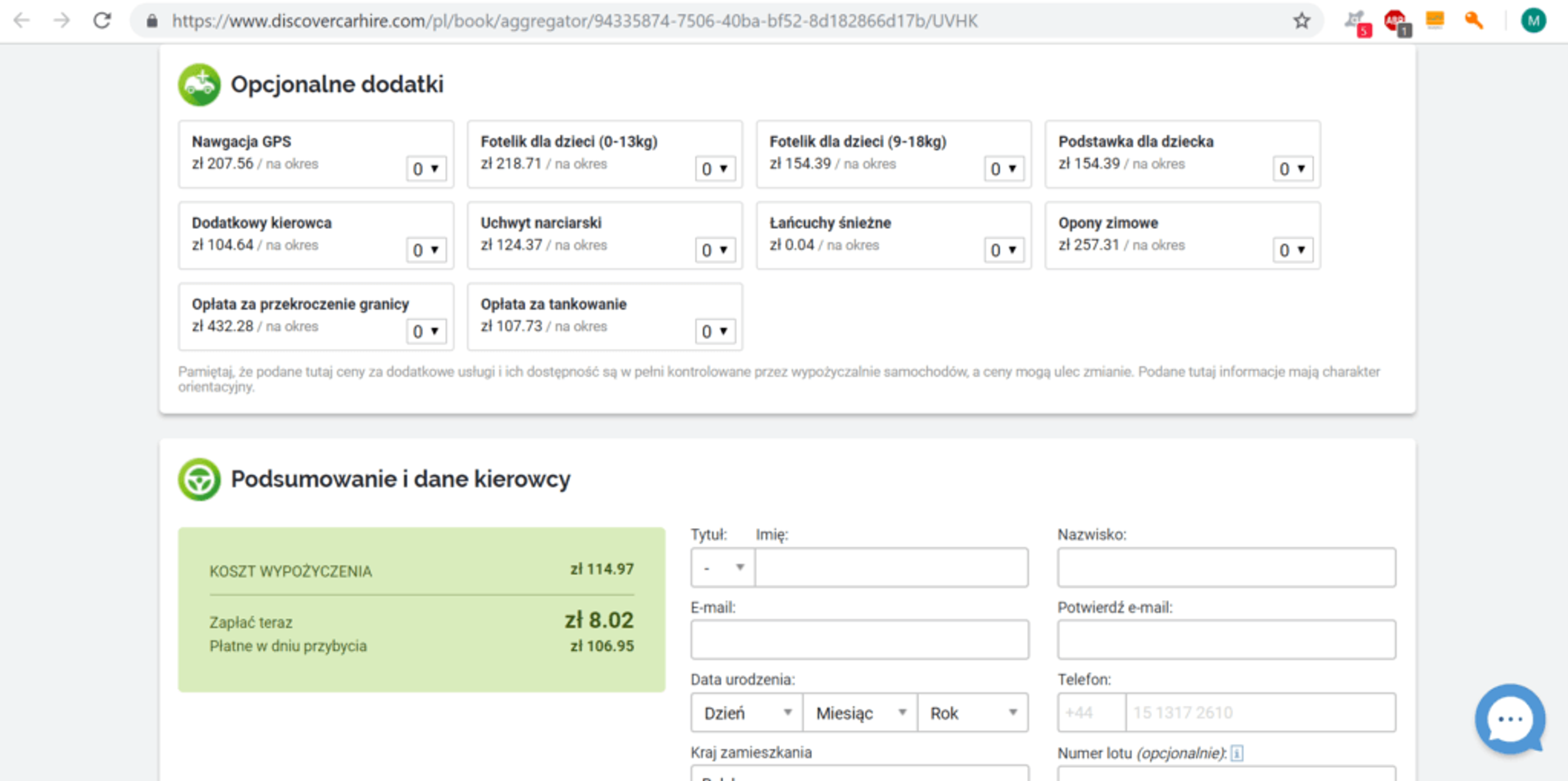Bookmark page using the star icon

coord(1301,21)
